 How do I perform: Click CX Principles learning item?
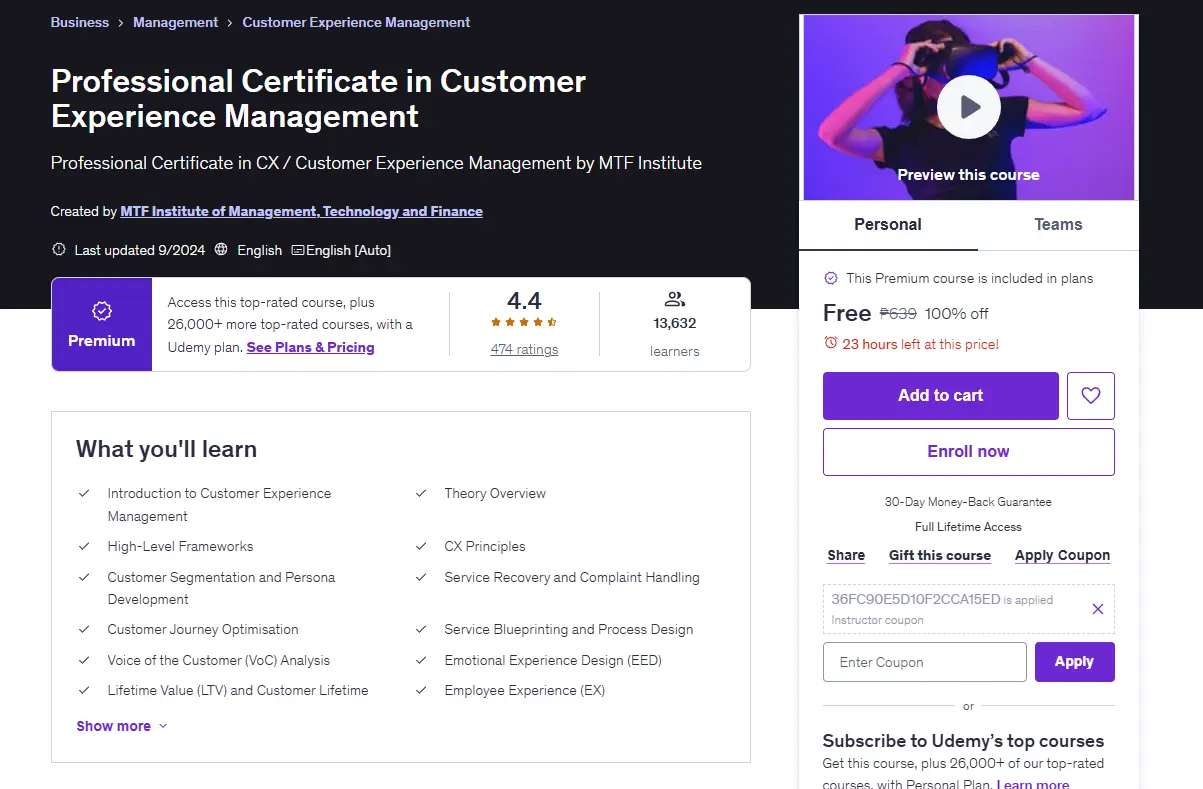click(485, 546)
